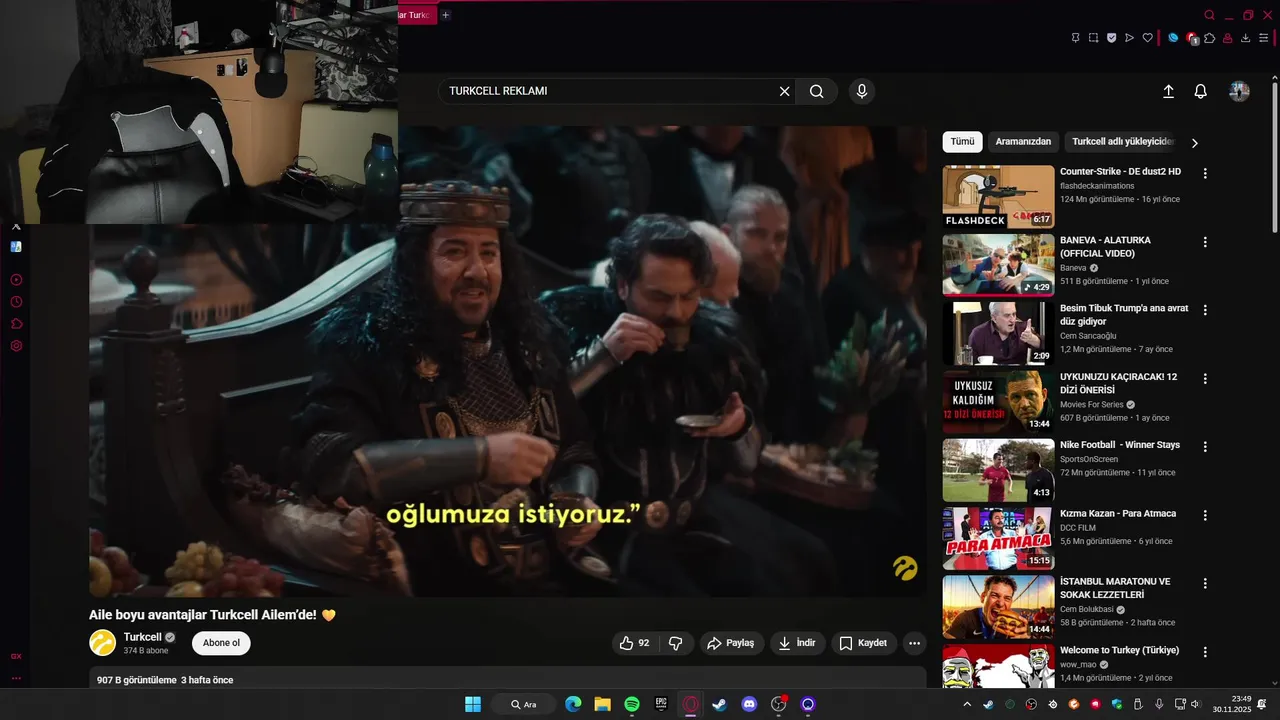Open Opera sidebar settings gear
This screenshot has width=1280, height=720.
point(16,346)
